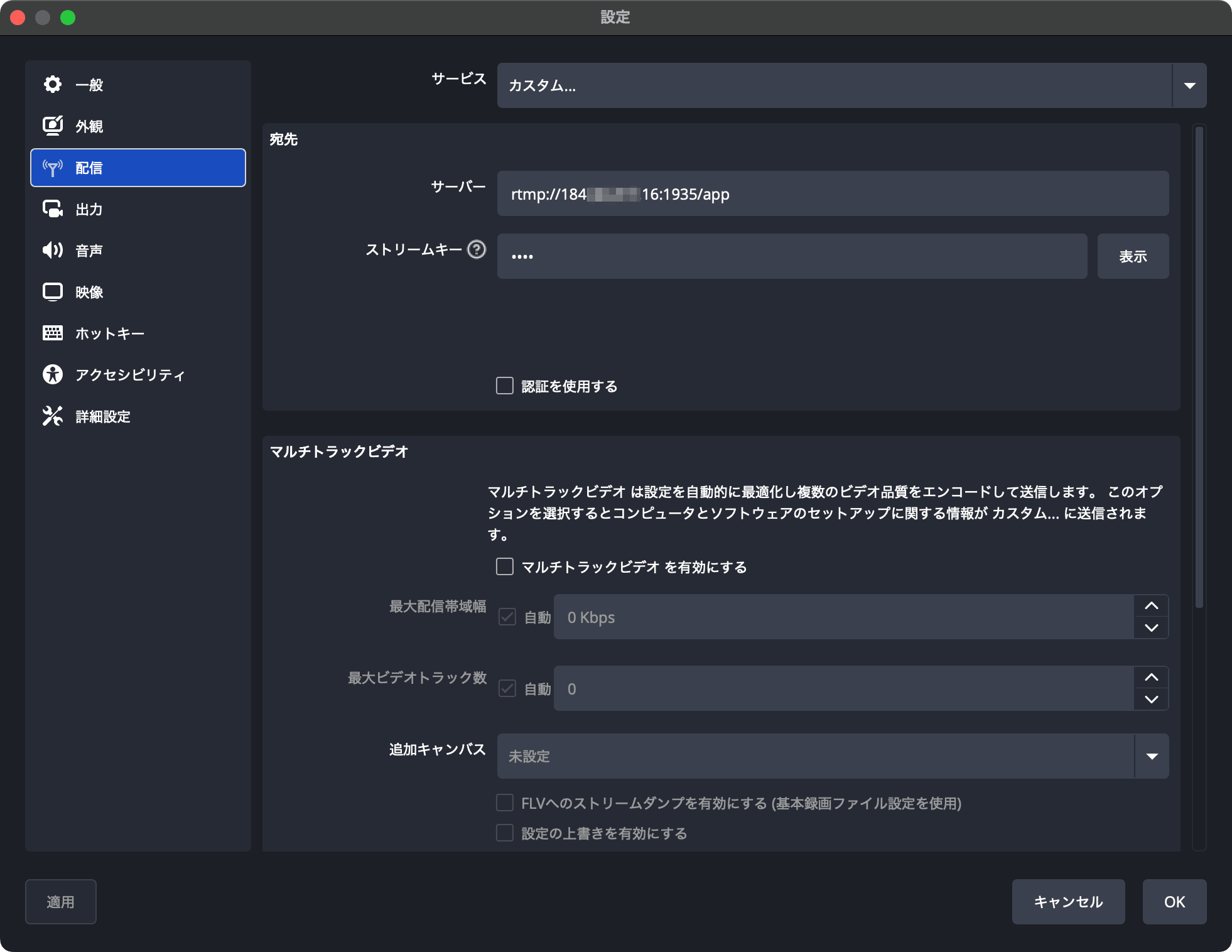
Task: Open the サービス dropdown showing カスタム
Action: click(851, 85)
